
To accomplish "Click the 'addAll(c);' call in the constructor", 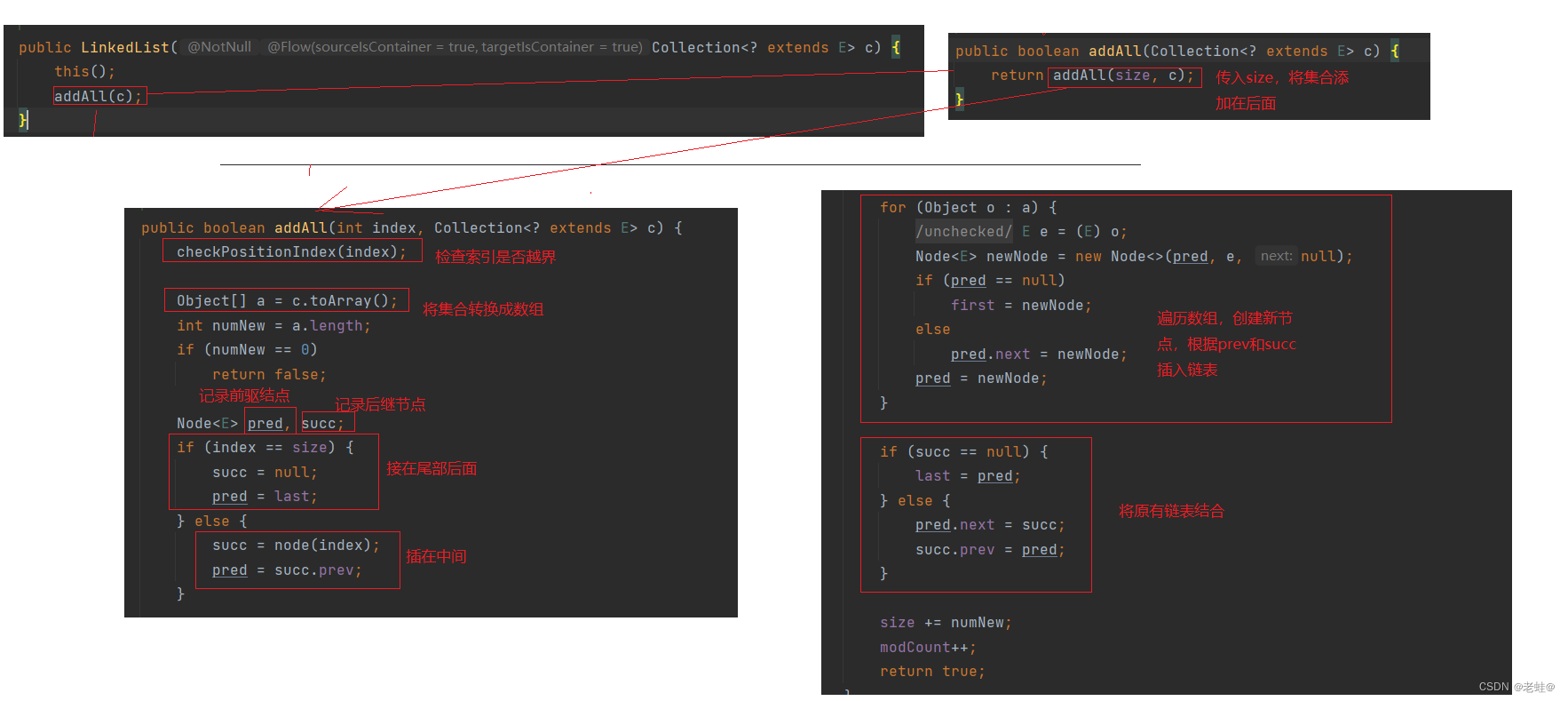I will pos(98,96).
